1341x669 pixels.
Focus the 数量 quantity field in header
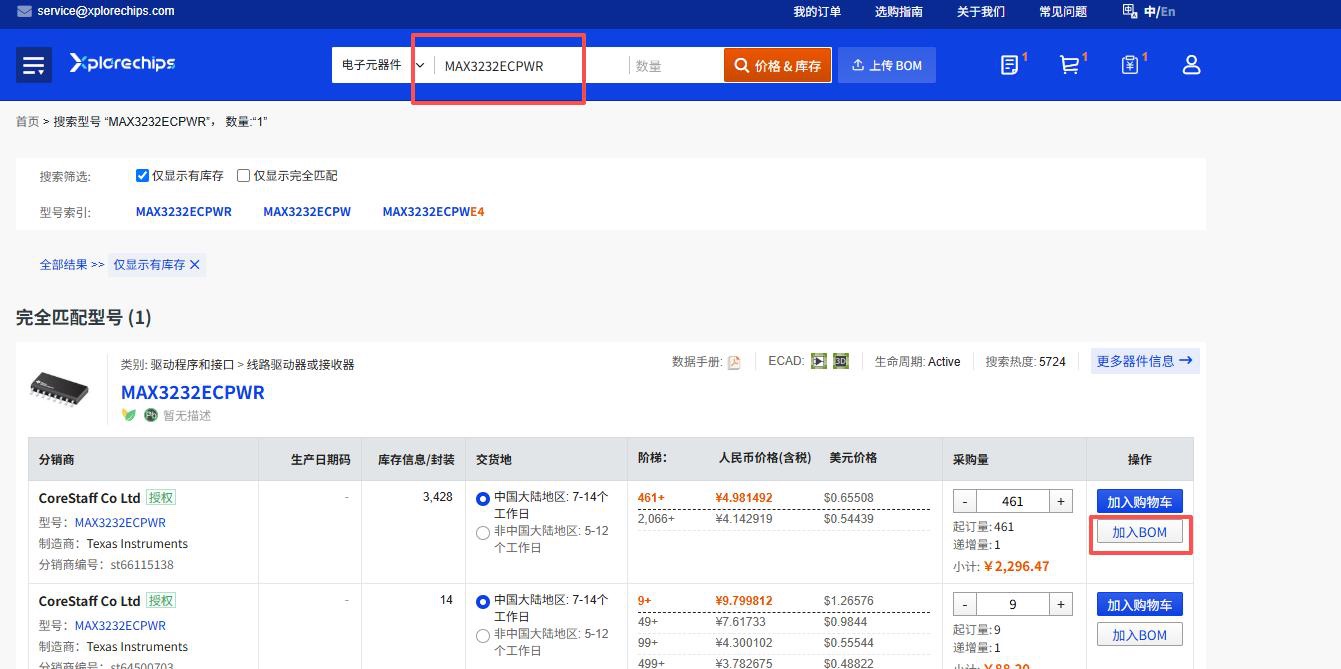point(676,66)
